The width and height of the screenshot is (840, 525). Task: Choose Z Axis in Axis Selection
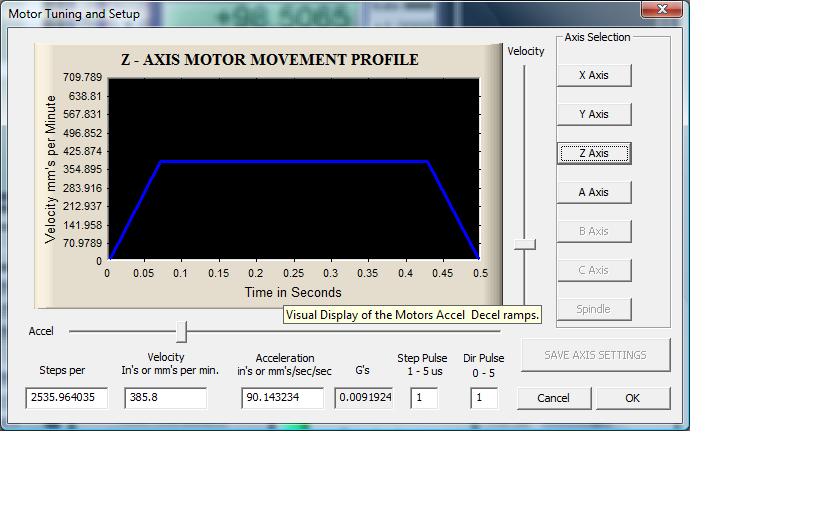593,153
